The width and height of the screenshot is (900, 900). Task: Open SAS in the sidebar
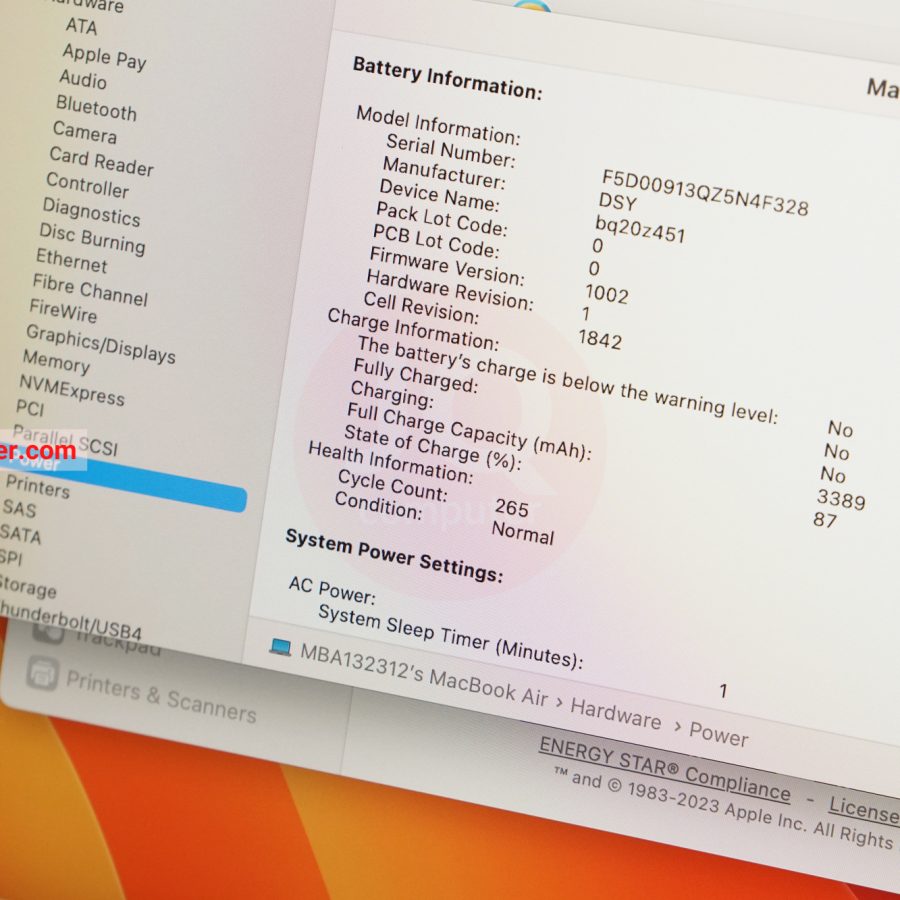[20, 509]
